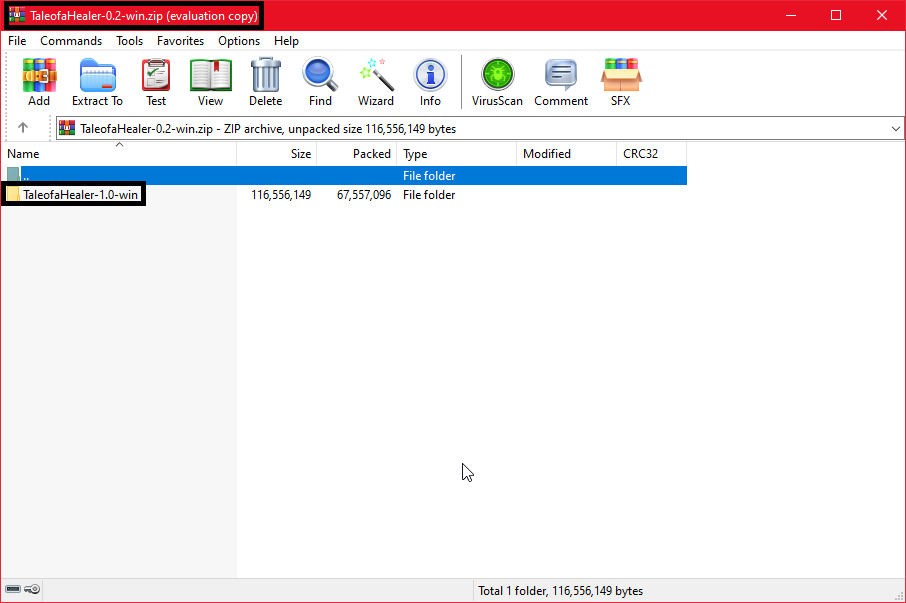Viewport: 906px width, 603px height.
Task: Add archive Comment
Action: click(x=560, y=82)
